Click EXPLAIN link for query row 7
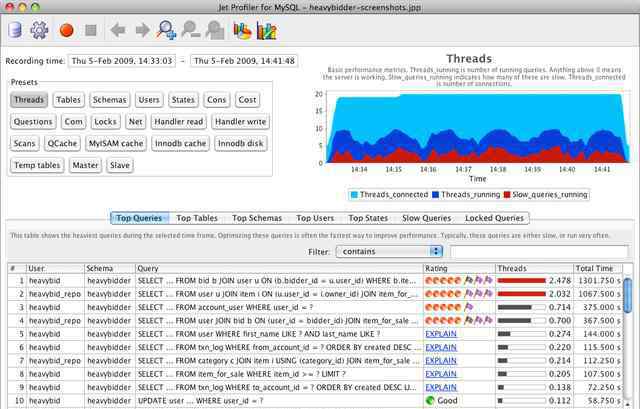 pos(441,361)
